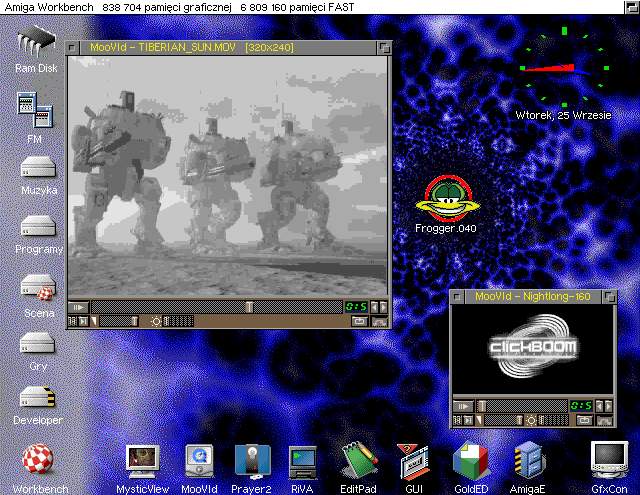Open the Workbench boing-ball icon

point(37,459)
